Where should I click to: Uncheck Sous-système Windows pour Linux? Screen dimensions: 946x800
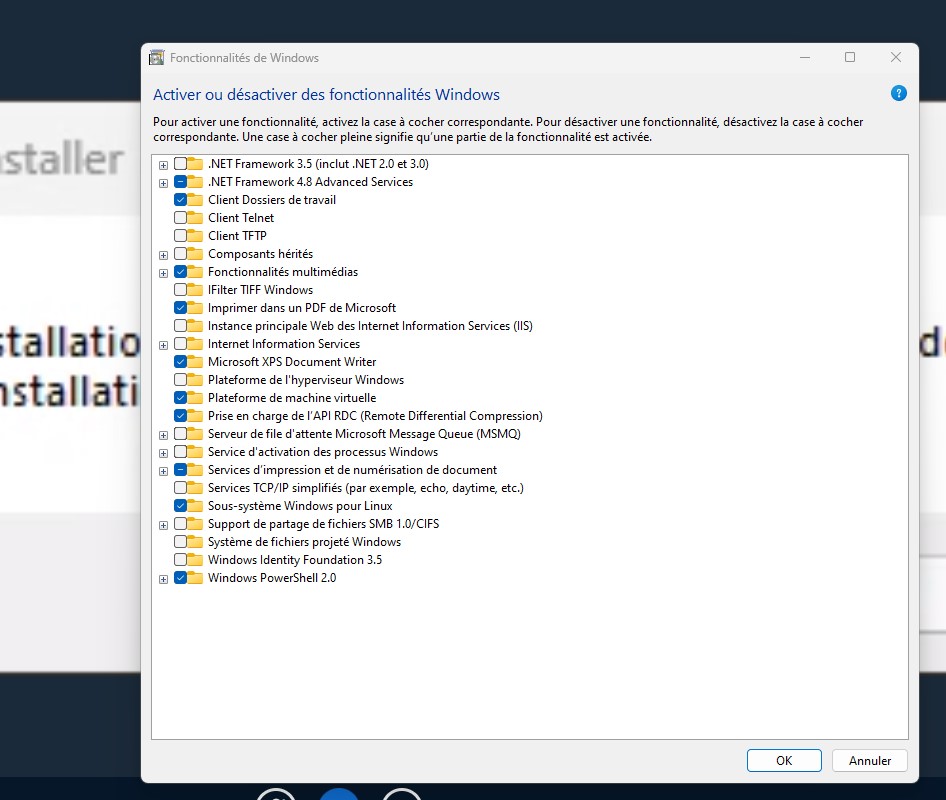(x=180, y=506)
